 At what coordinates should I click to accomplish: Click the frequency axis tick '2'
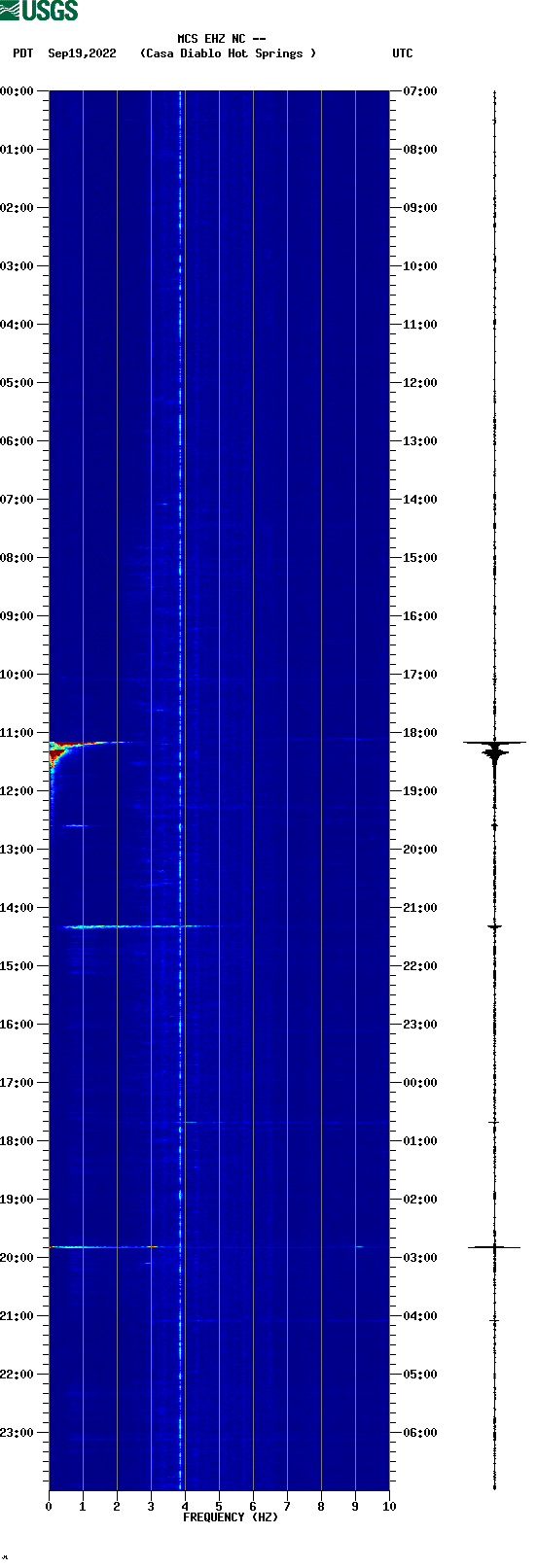pyautogui.click(x=117, y=1507)
